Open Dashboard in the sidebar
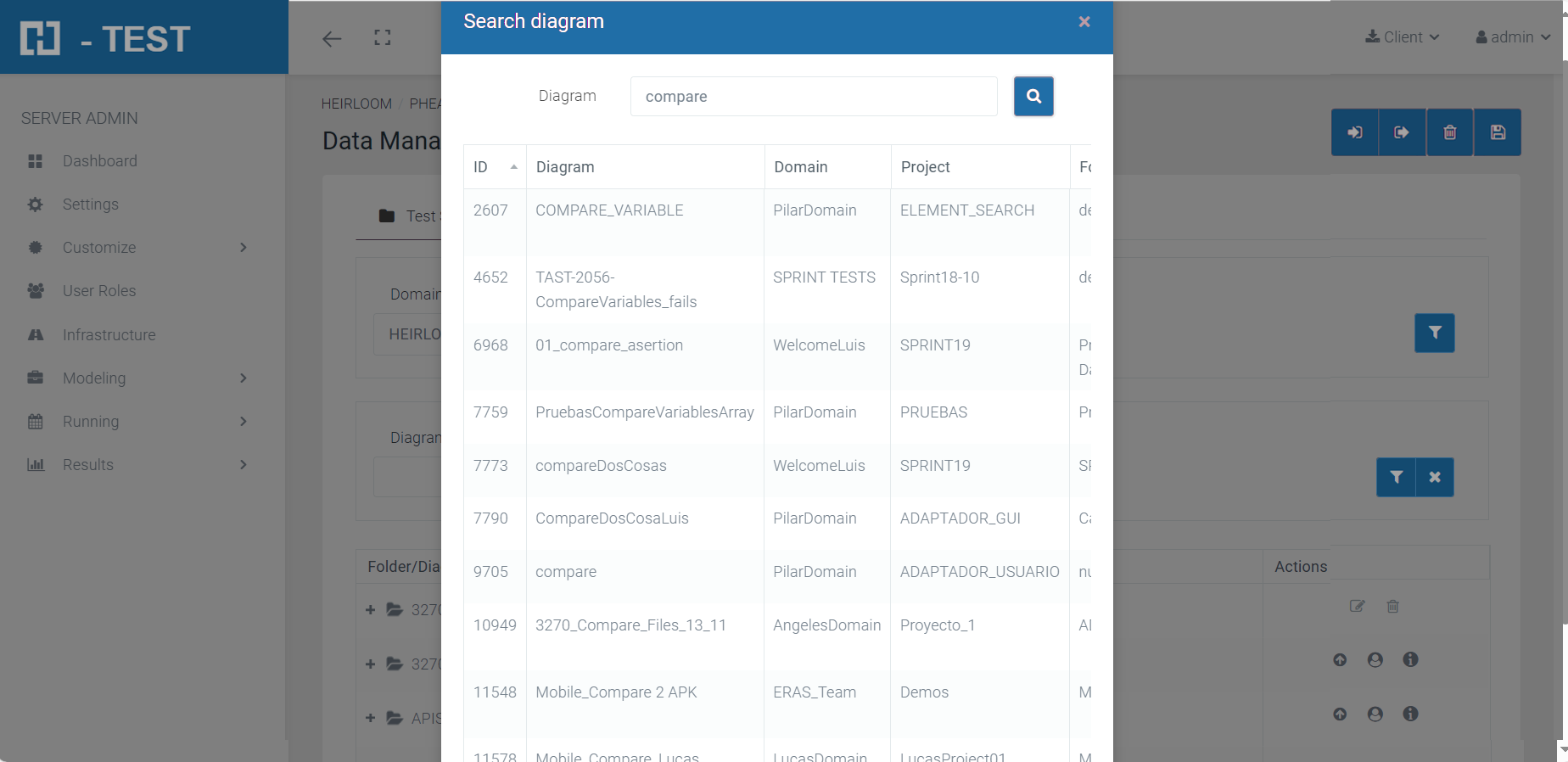 coord(99,161)
